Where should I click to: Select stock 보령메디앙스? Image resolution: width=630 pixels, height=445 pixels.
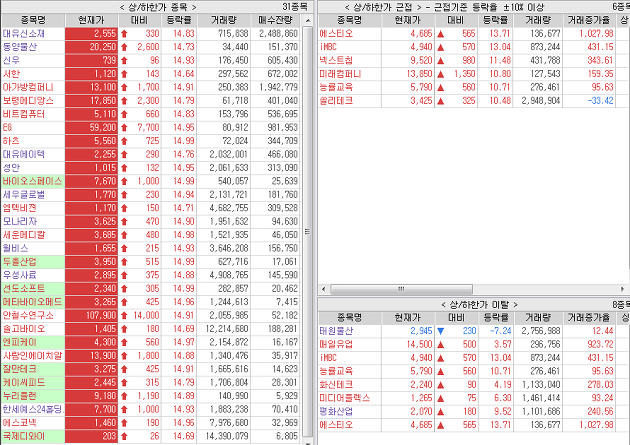[x=28, y=101]
